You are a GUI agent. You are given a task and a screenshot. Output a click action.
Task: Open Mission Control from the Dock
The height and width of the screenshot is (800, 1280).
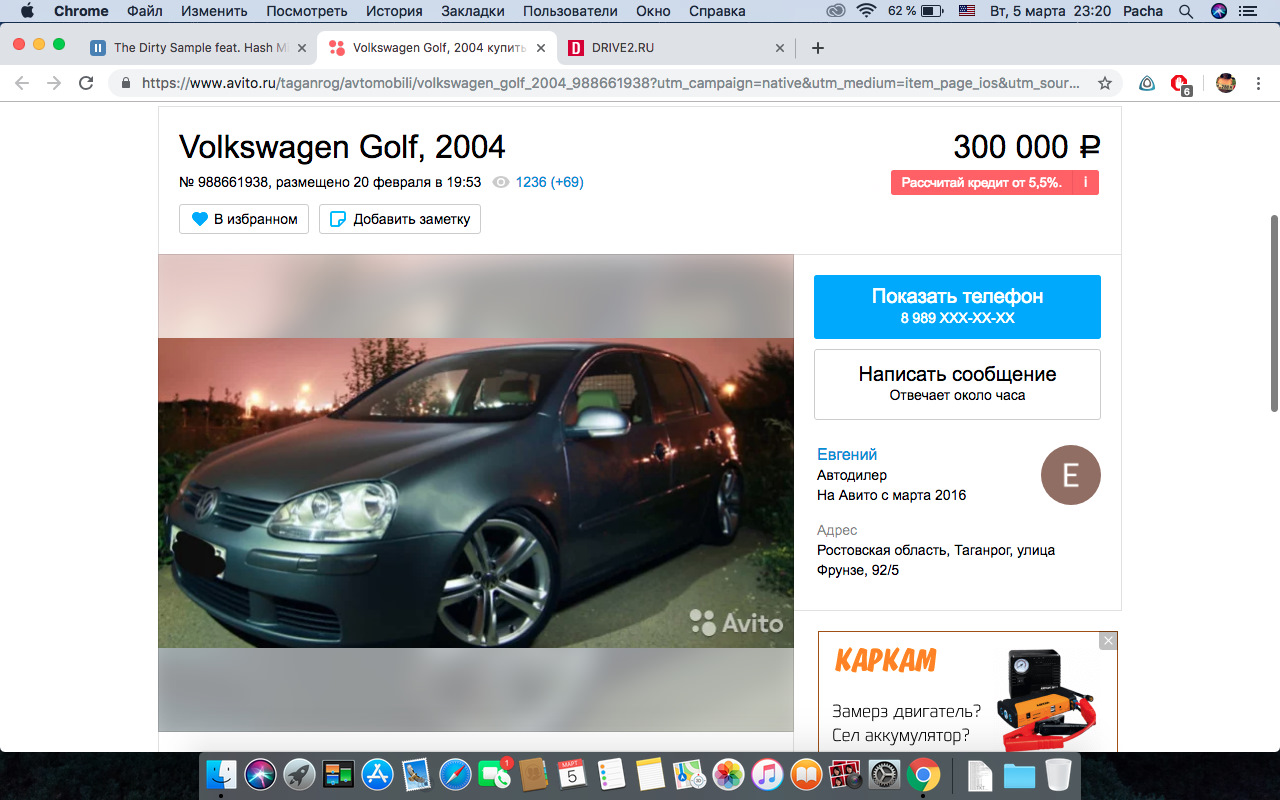click(338, 774)
